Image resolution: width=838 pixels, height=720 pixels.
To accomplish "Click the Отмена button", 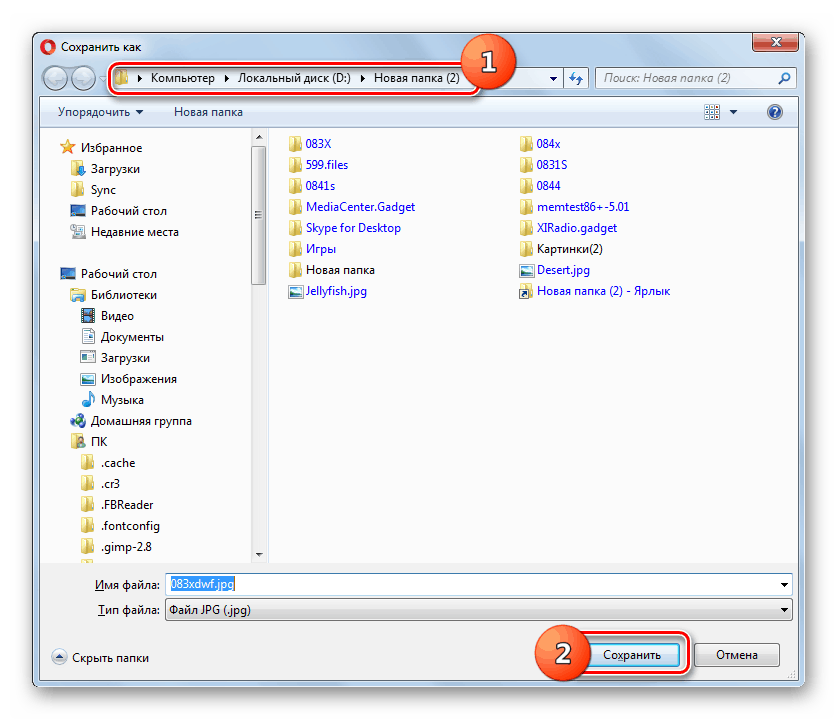I will (x=736, y=655).
